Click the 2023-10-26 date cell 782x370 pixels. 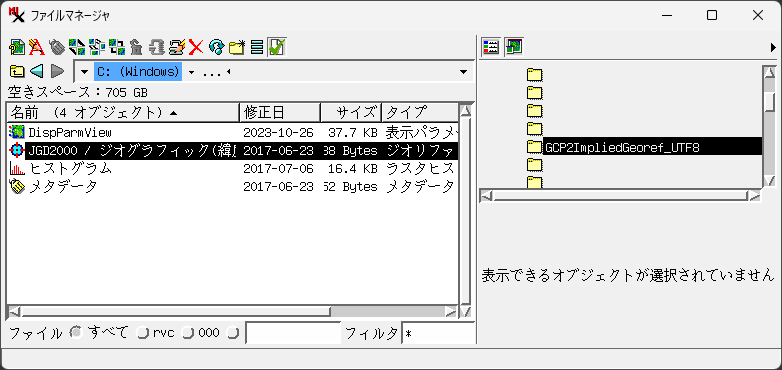[278, 132]
